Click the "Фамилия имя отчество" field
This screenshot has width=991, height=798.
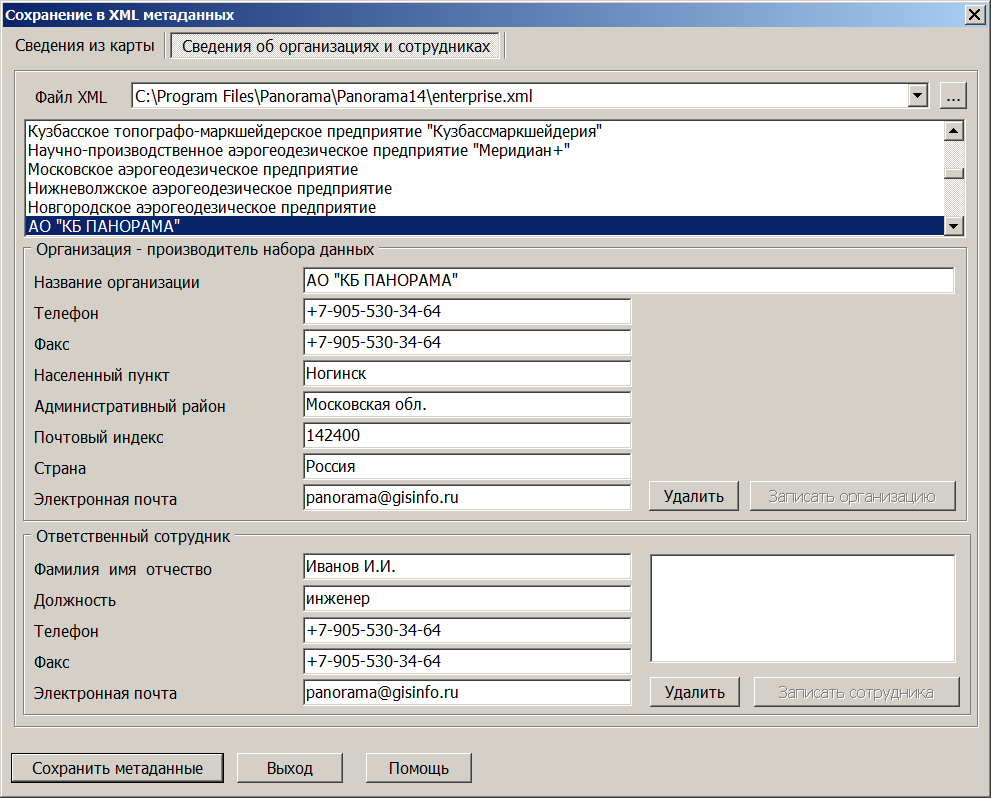pos(466,567)
